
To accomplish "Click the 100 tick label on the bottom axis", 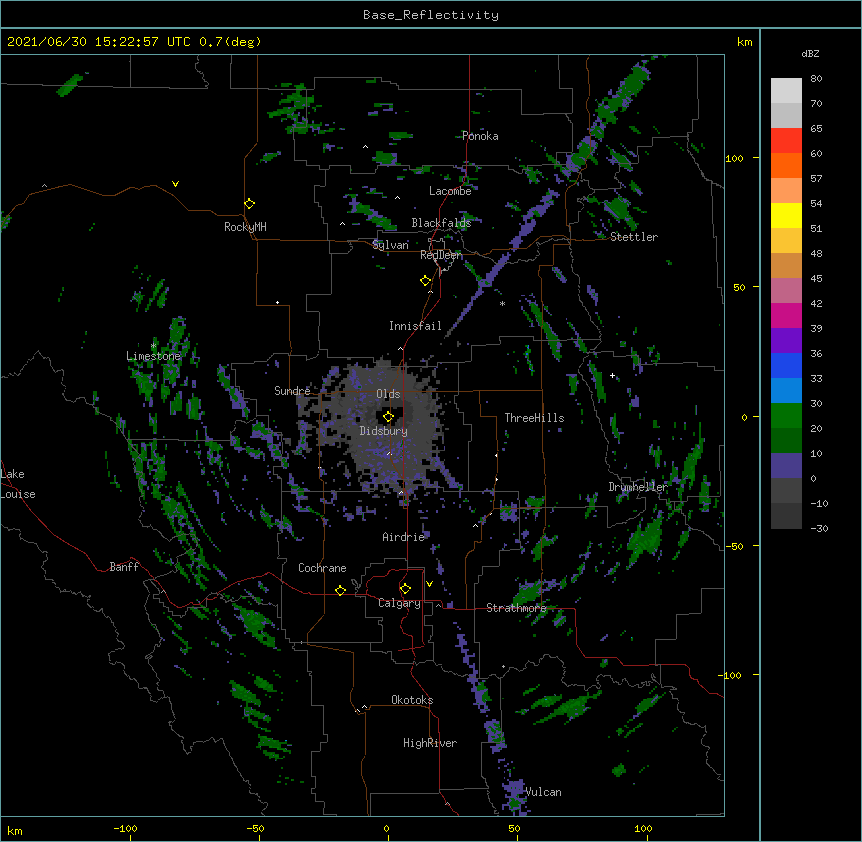I will point(643,828).
